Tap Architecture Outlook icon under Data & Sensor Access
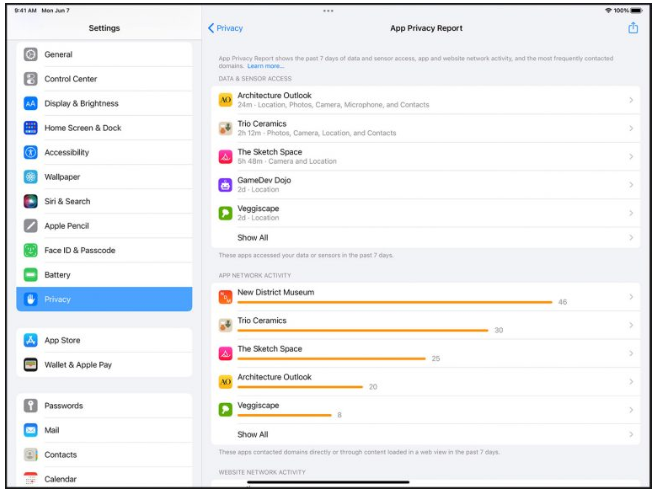Viewport: 656px width, 493px height. 226,100
